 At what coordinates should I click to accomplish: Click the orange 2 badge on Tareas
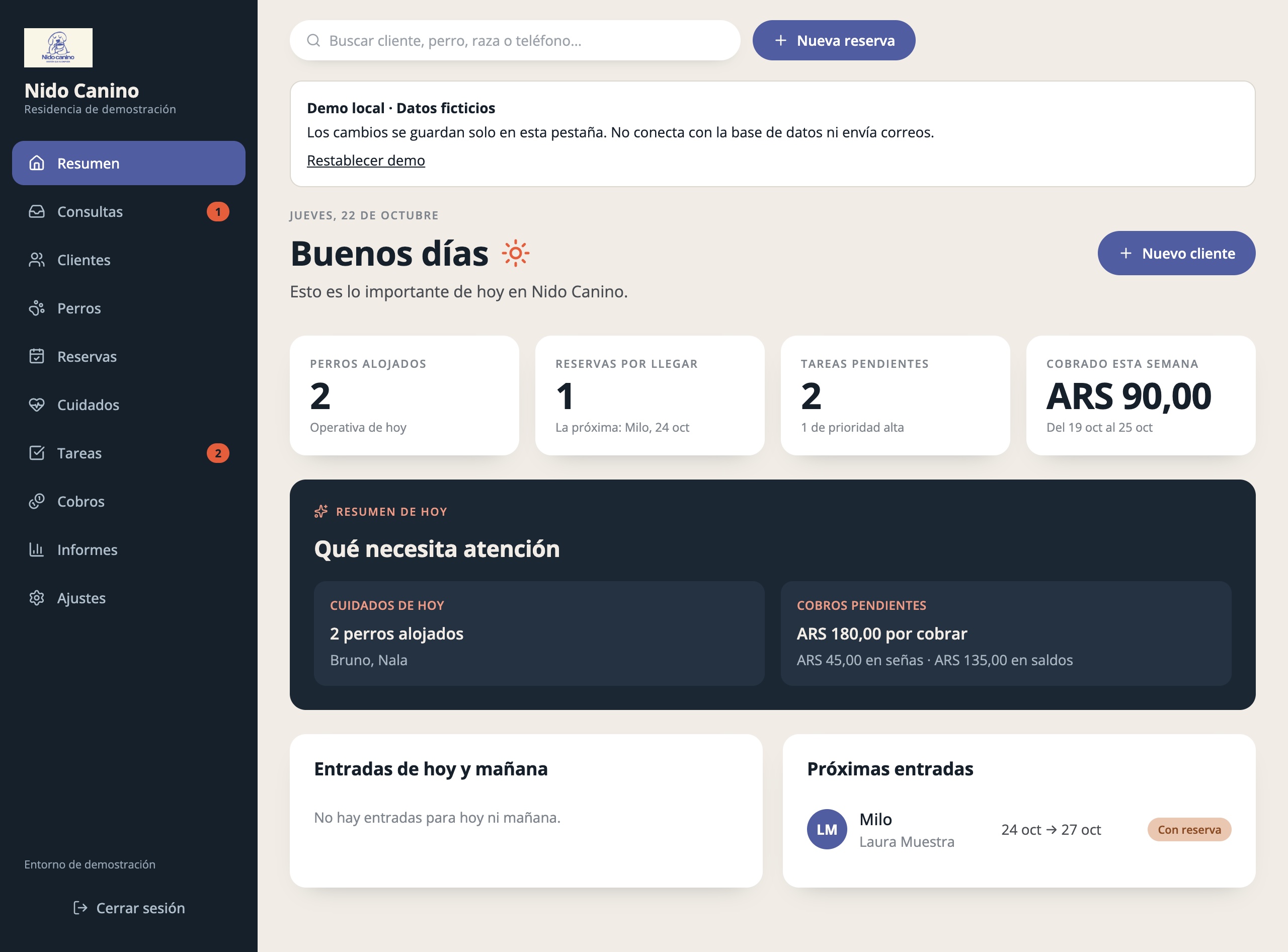(x=218, y=453)
